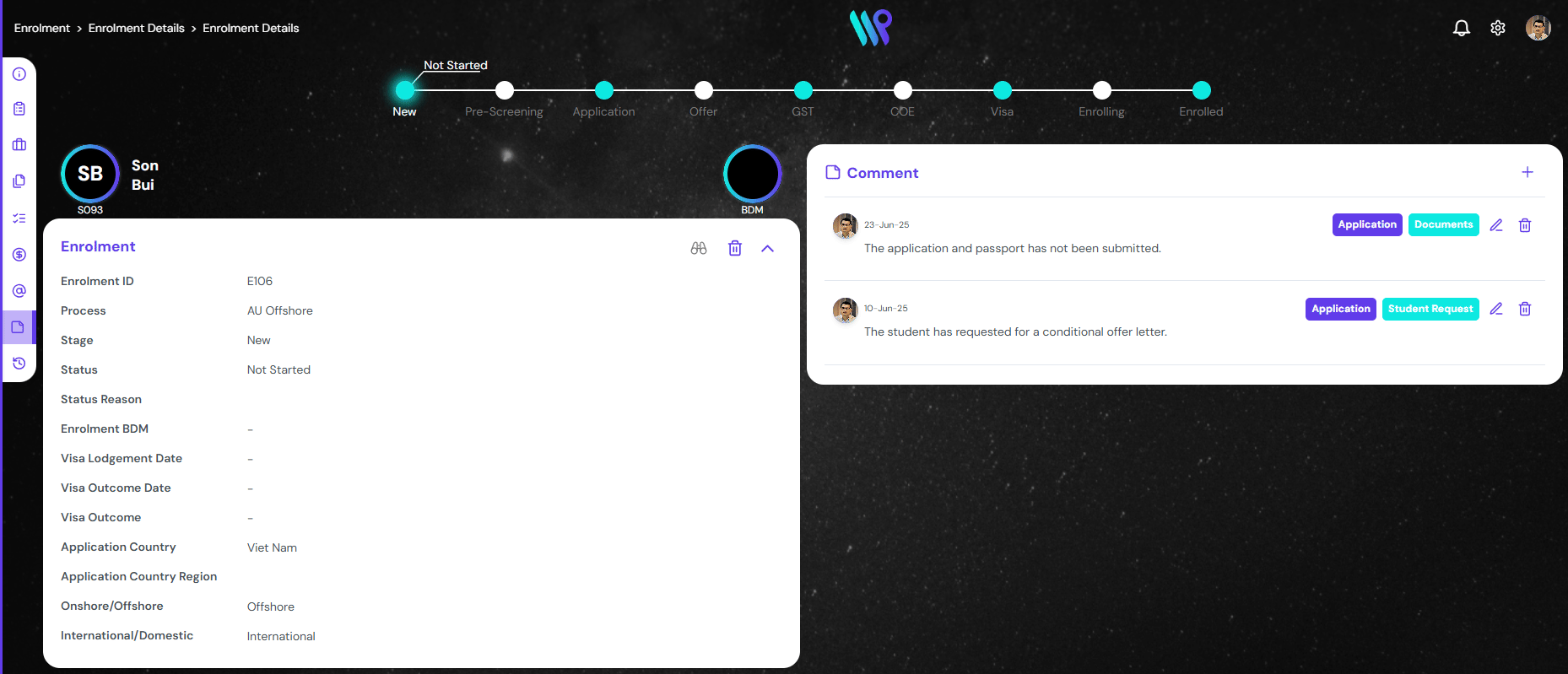Open the history clock sidebar icon
The image size is (1568, 674).
tap(19, 364)
